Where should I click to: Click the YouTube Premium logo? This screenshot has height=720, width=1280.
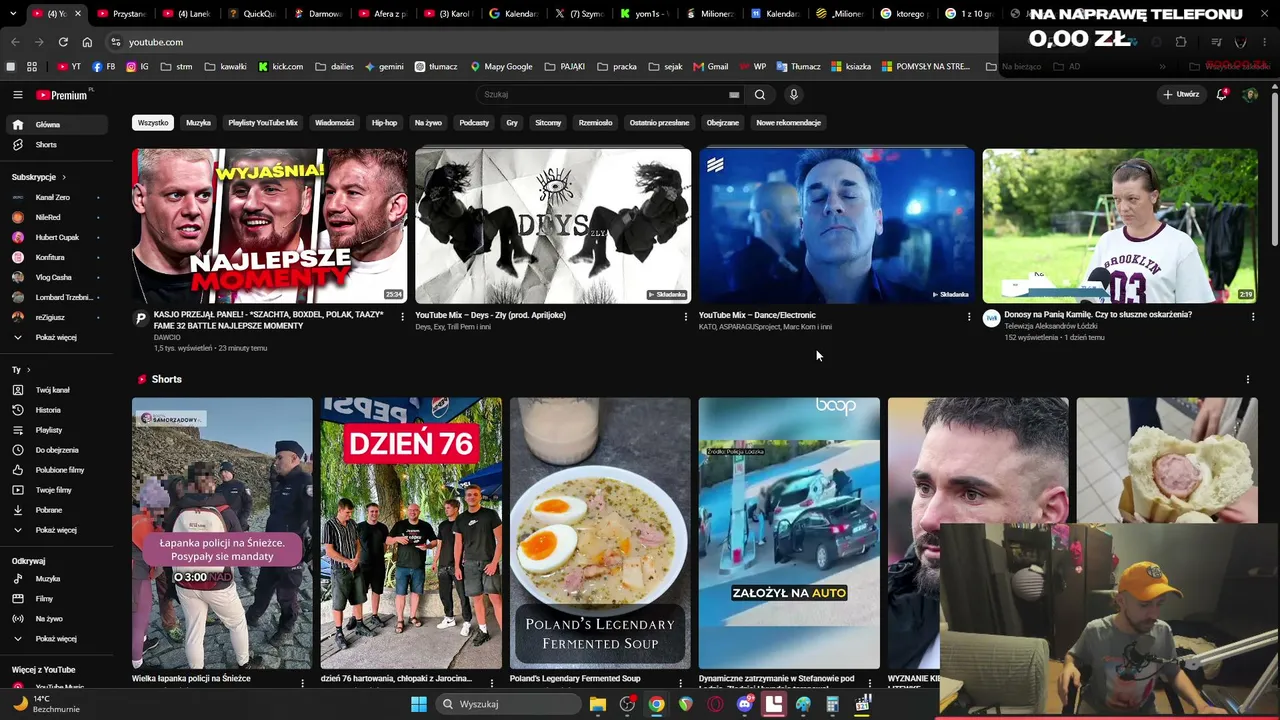coord(64,95)
